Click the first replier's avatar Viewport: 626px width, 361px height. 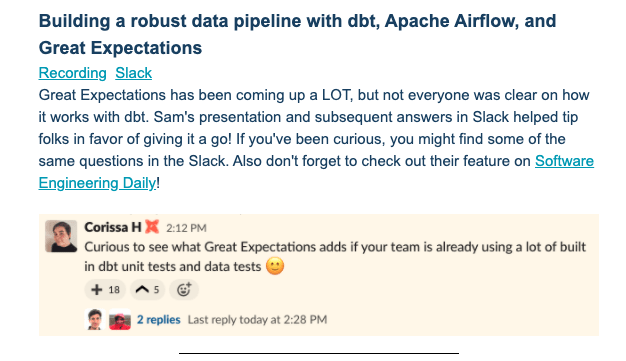95,319
